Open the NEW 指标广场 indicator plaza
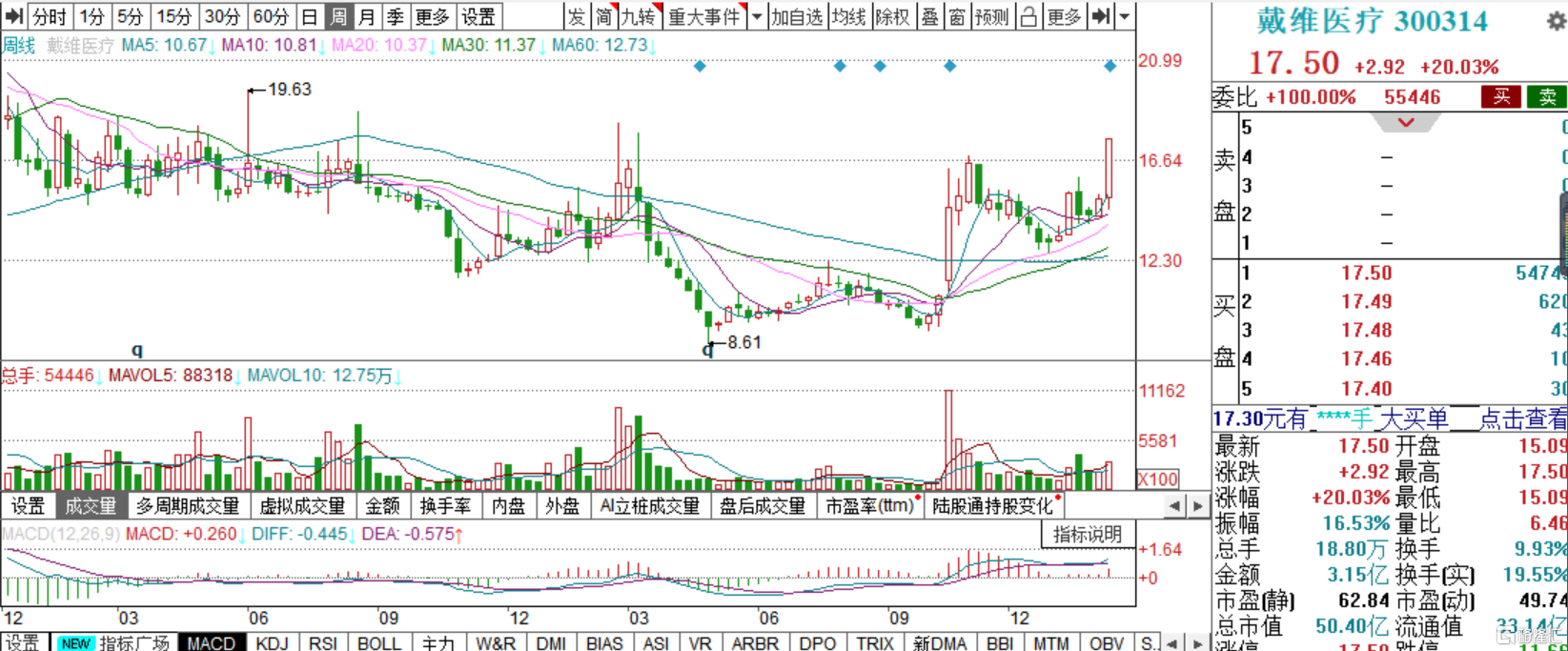This screenshot has width=1568, height=651. point(112,642)
